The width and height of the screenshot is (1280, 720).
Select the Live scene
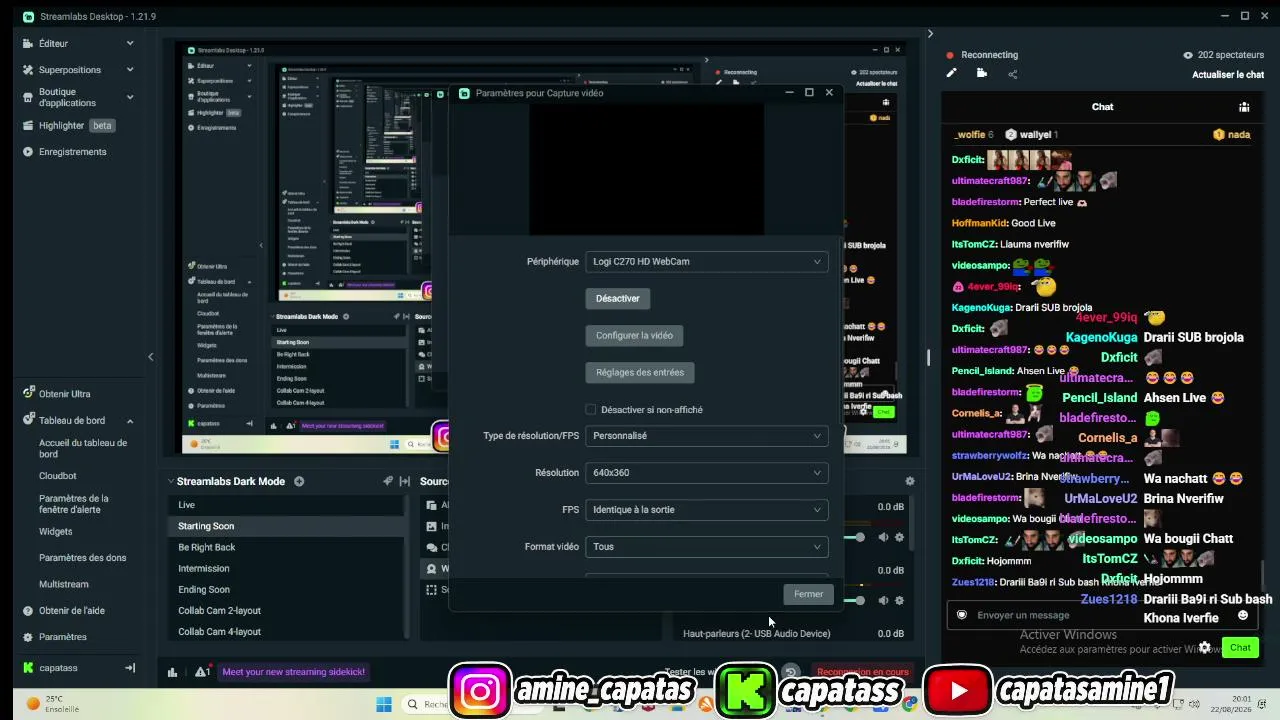click(x=287, y=505)
